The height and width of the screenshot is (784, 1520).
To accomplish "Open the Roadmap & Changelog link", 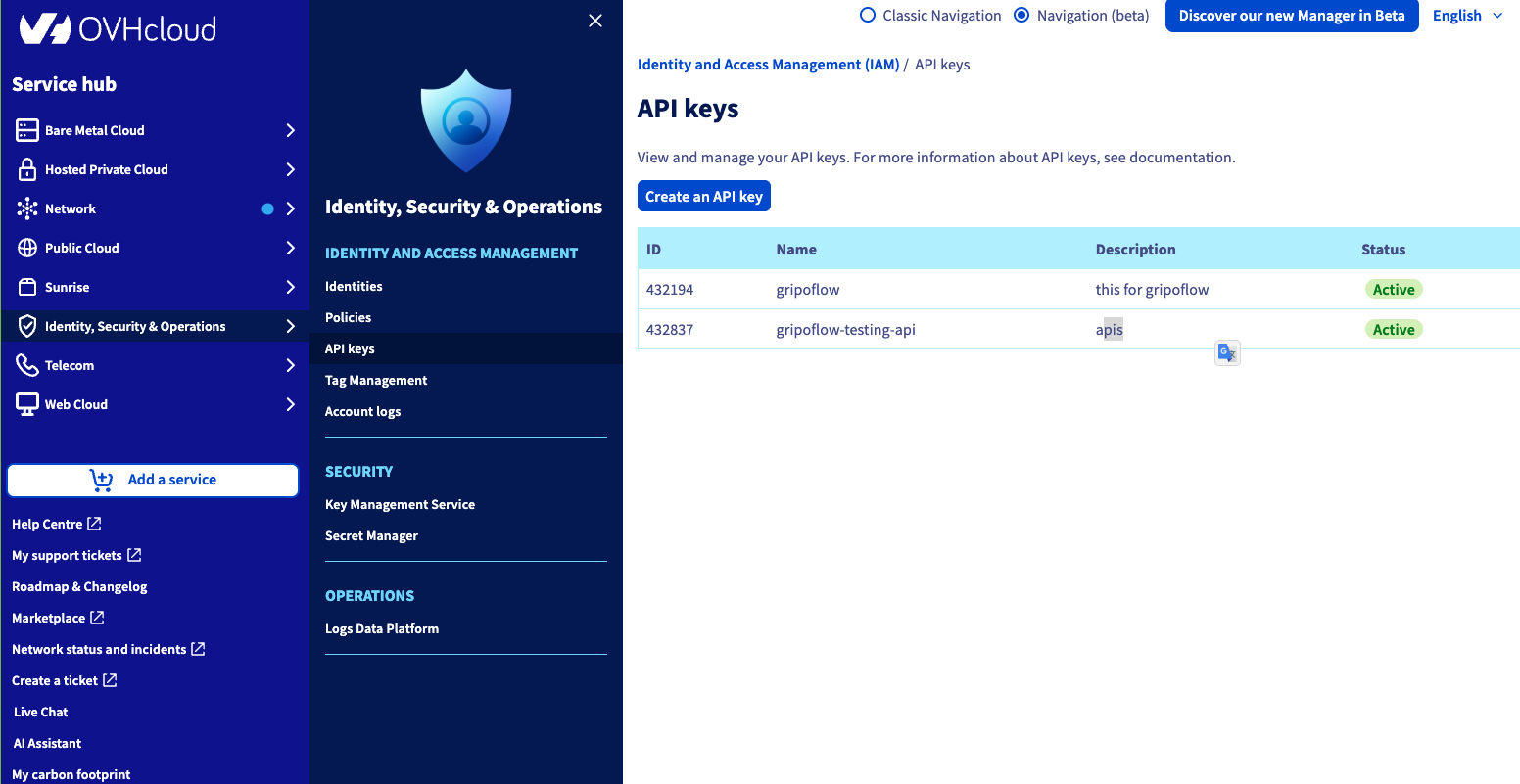I will (x=79, y=586).
